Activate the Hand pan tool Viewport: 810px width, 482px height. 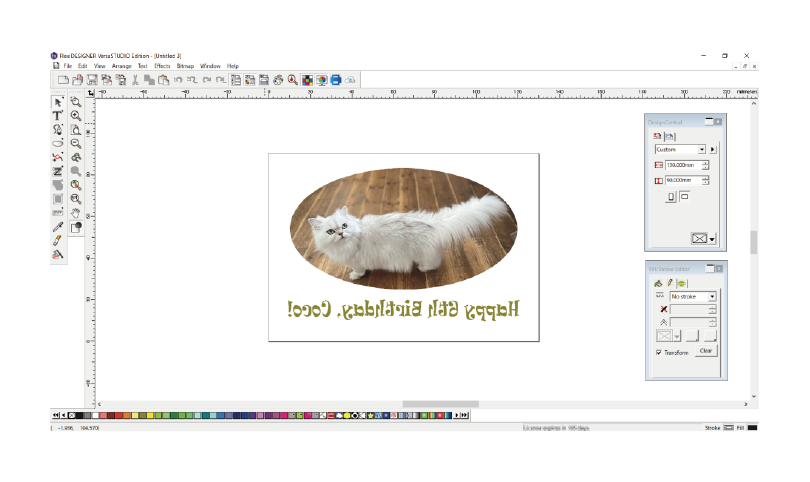[x=76, y=213]
